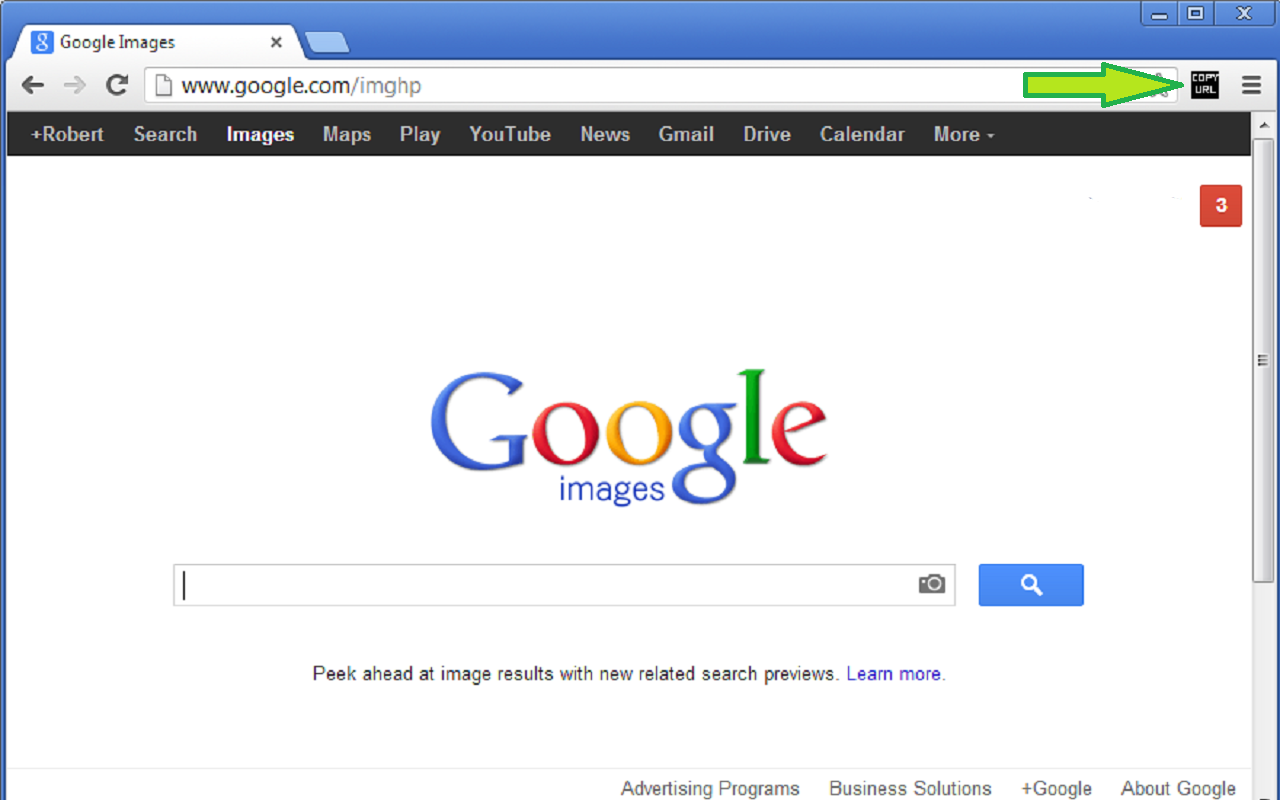Click the vertical scrollbar thumb

point(1263,360)
